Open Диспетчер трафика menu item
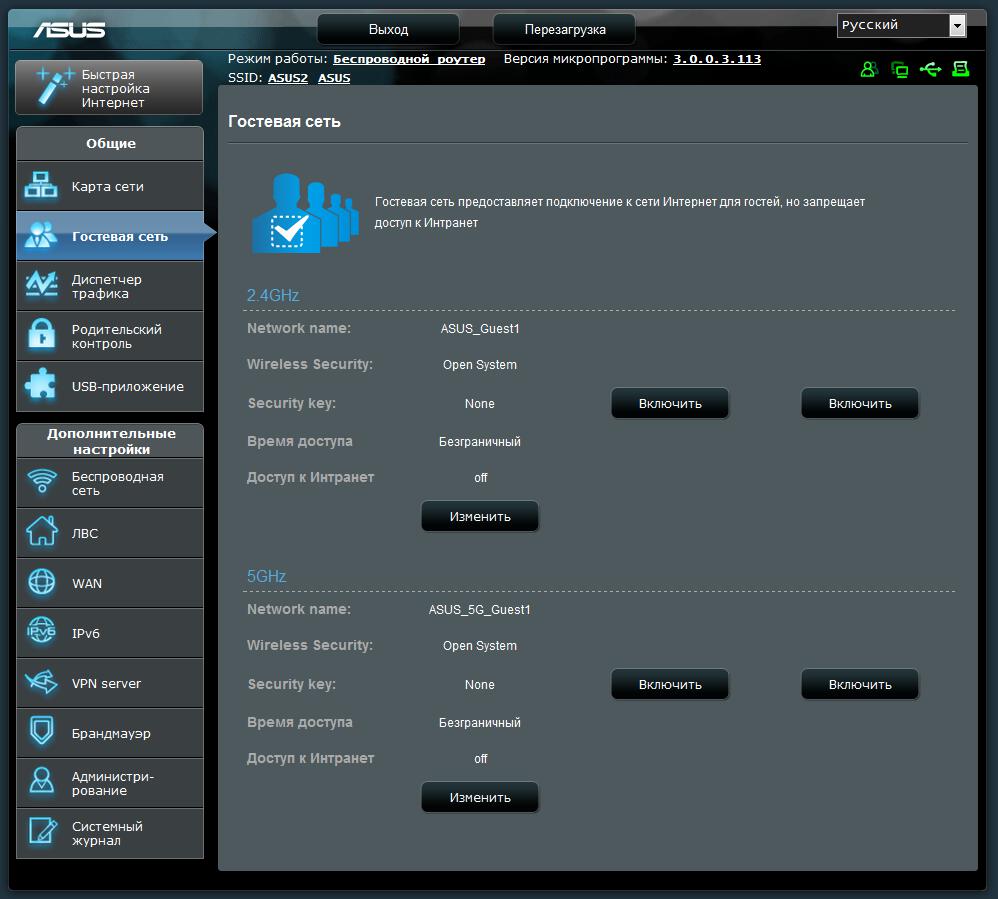The width and height of the screenshot is (998, 899). 109,286
